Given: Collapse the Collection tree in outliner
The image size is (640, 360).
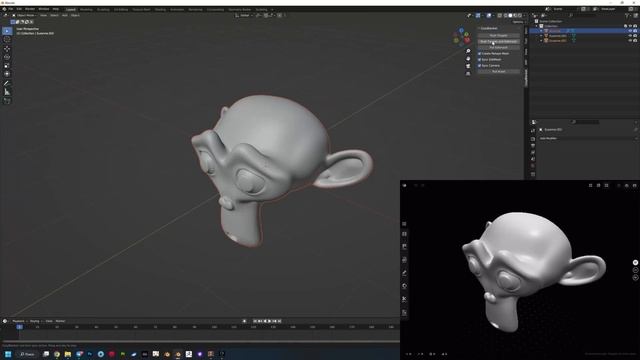Looking at the screenshot, I should pyautogui.click(x=537, y=26).
